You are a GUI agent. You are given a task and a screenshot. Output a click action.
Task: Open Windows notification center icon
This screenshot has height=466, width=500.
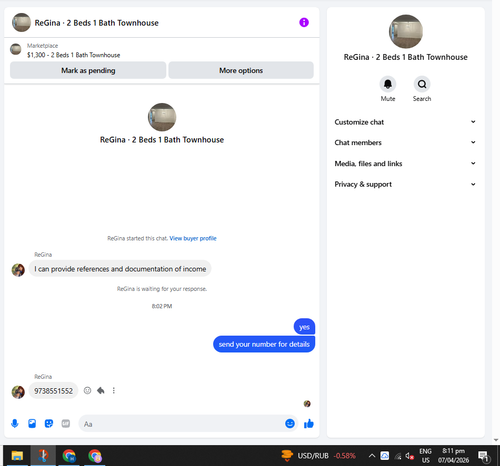point(483,456)
